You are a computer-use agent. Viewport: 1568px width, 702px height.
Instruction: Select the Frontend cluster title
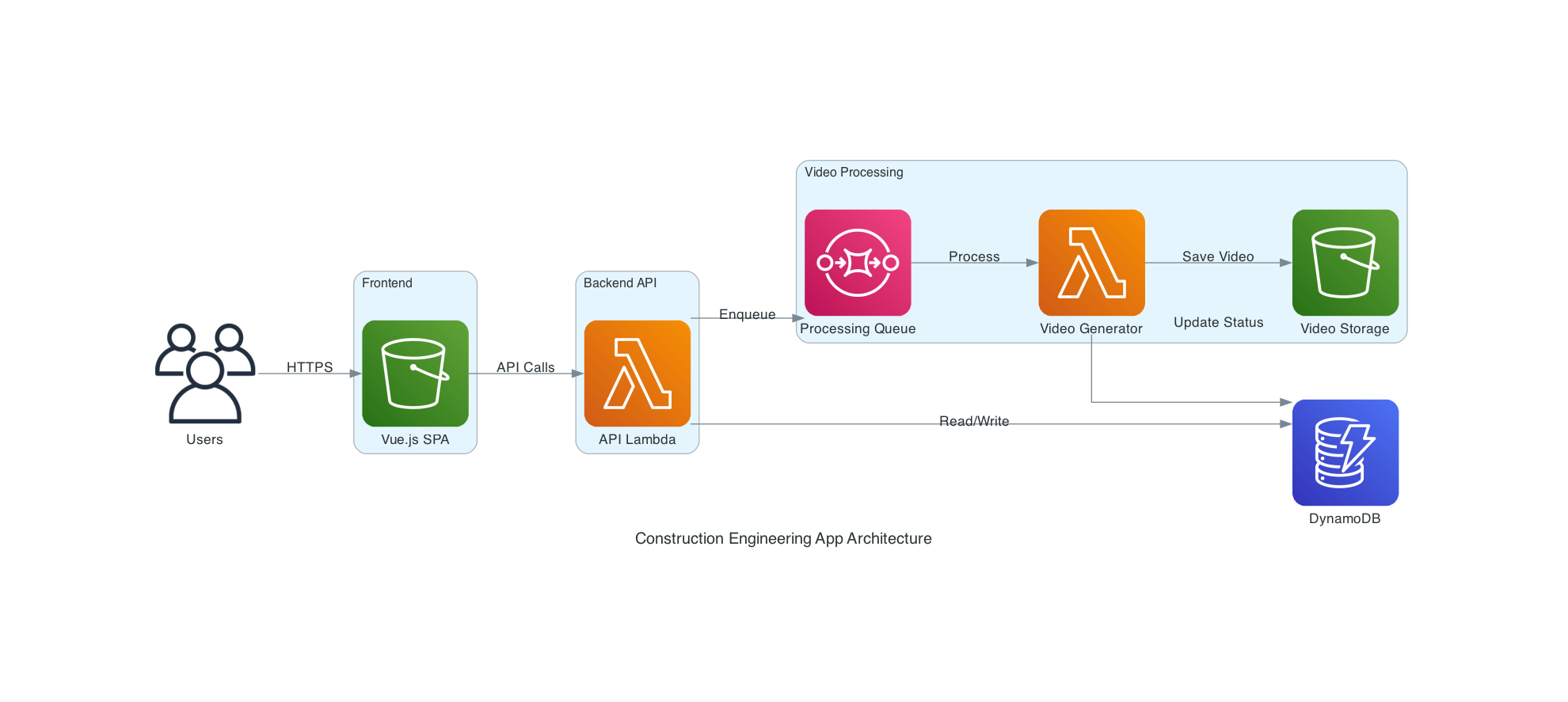pyautogui.click(x=386, y=283)
